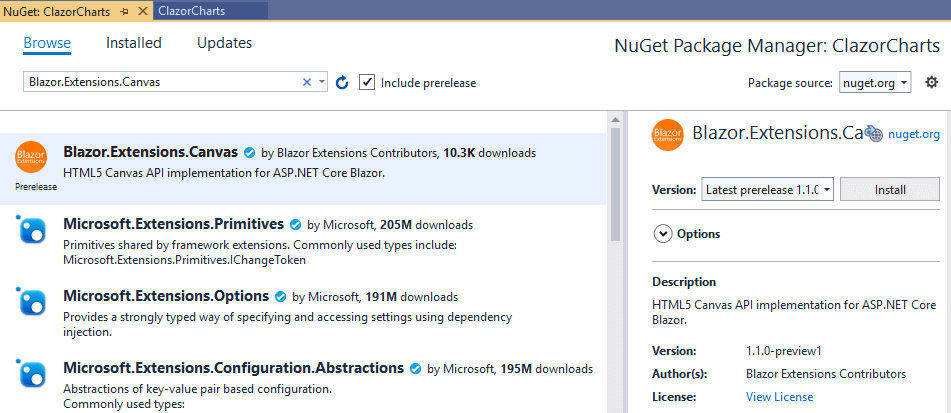This screenshot has width=951, height=413.
Task: Expand the Options section
Action: pyautogui.click(x=662, y=233)
